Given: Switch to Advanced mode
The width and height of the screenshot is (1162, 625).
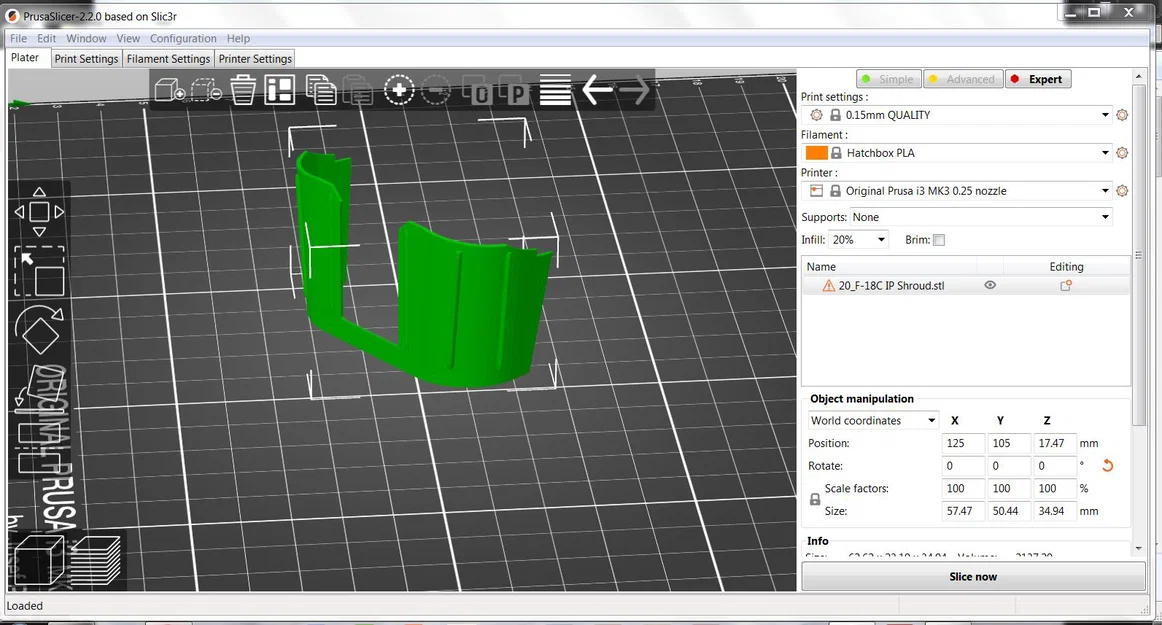Looking at the screenshot, I should click(963, 79).
